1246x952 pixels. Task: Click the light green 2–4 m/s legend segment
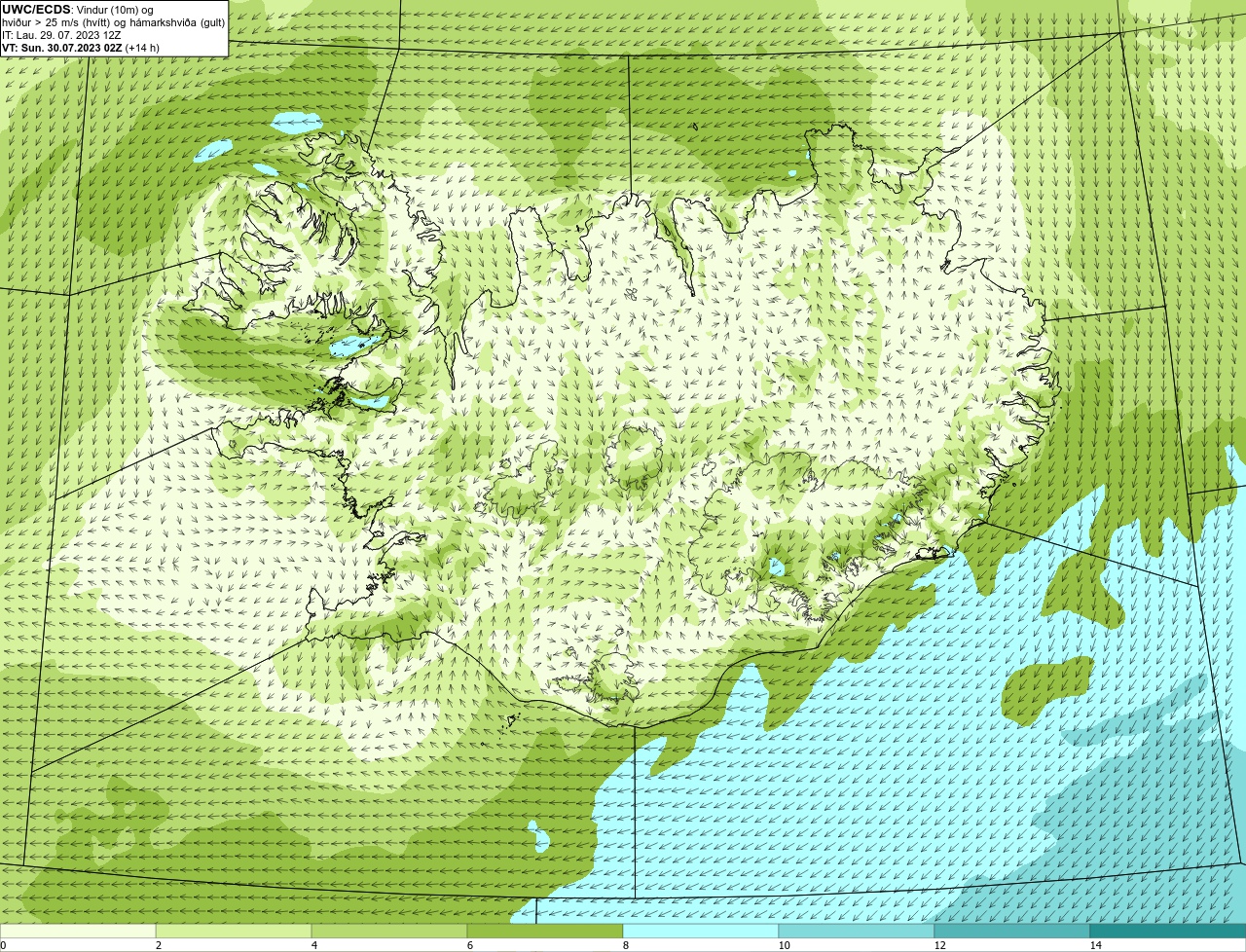(x=234, y=931)
